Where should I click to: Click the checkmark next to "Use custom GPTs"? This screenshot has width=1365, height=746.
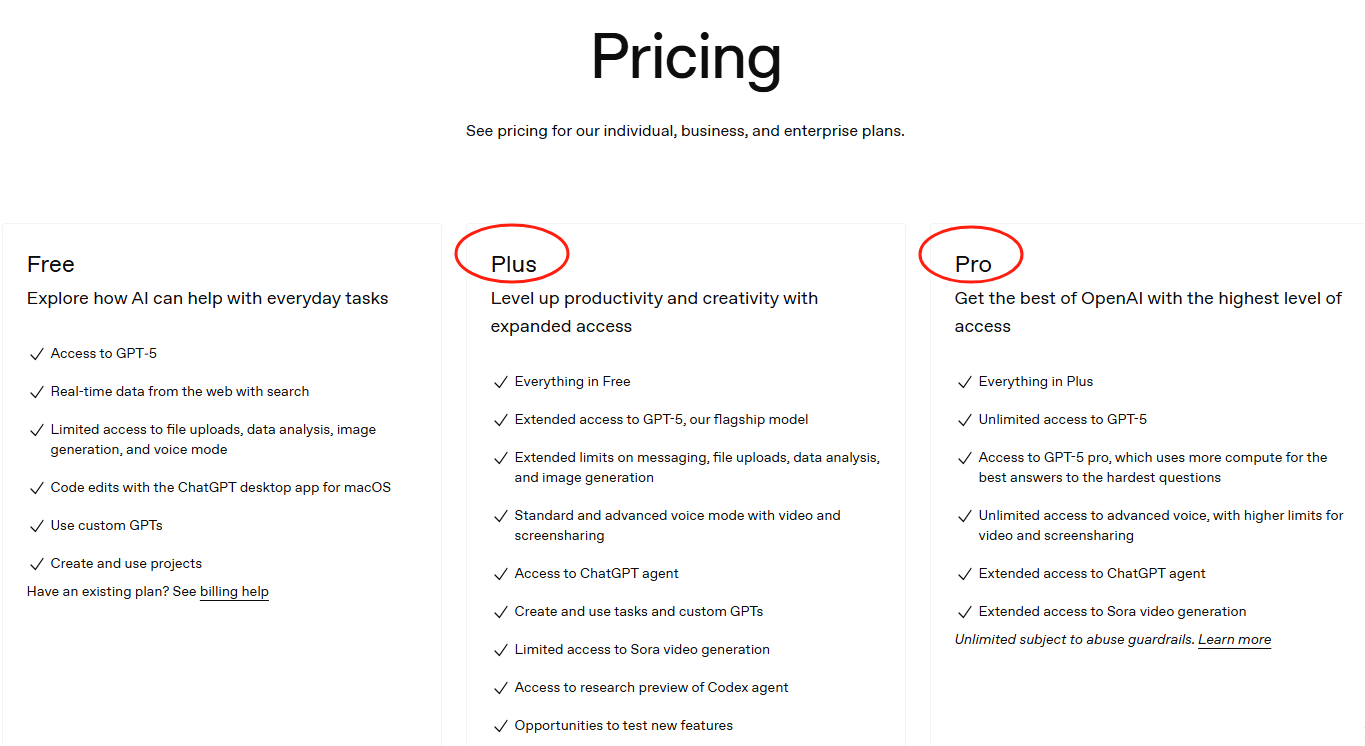pos(36,526)
